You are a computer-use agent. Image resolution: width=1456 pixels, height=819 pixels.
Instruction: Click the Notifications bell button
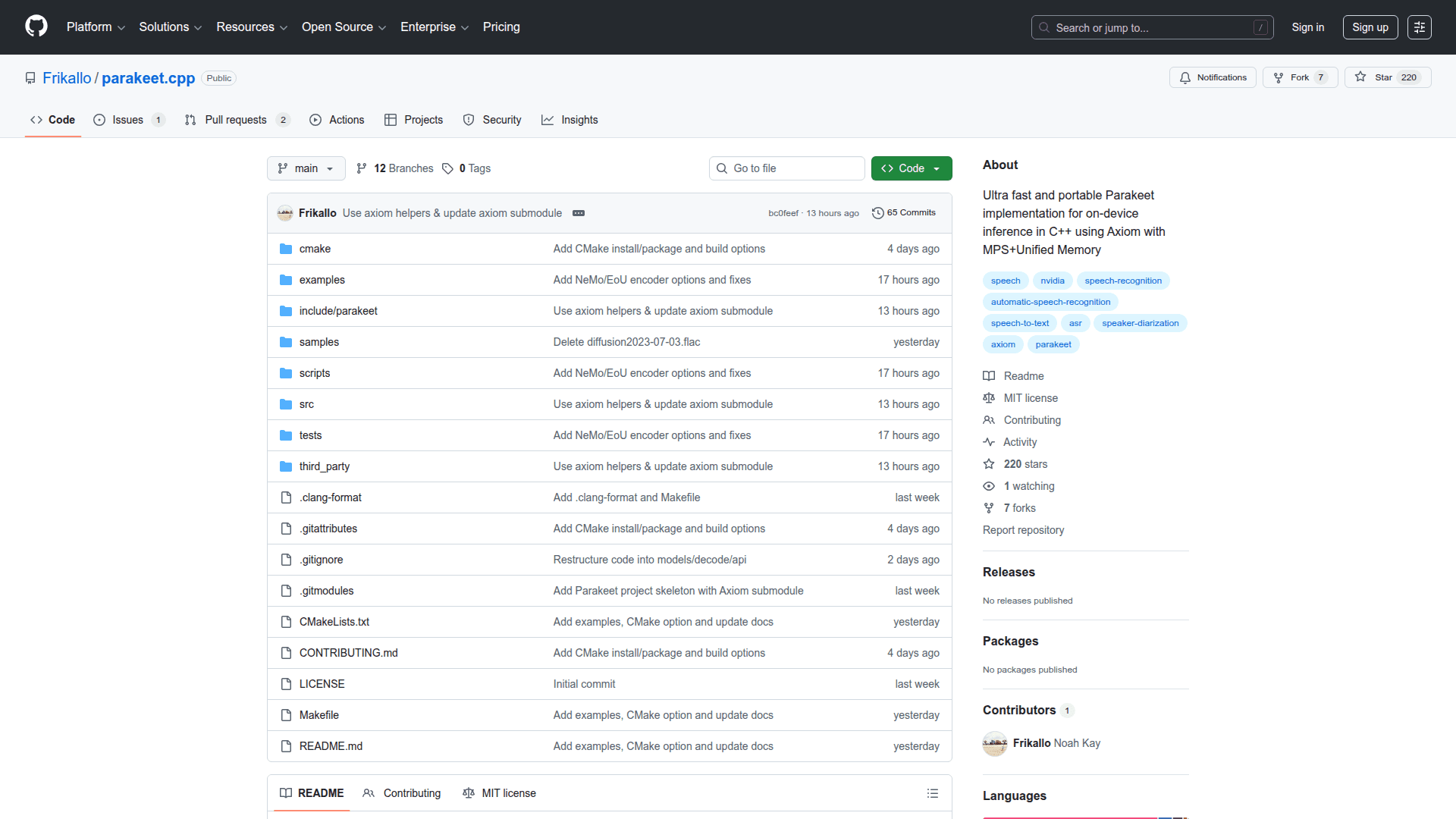coord(1213,77)
